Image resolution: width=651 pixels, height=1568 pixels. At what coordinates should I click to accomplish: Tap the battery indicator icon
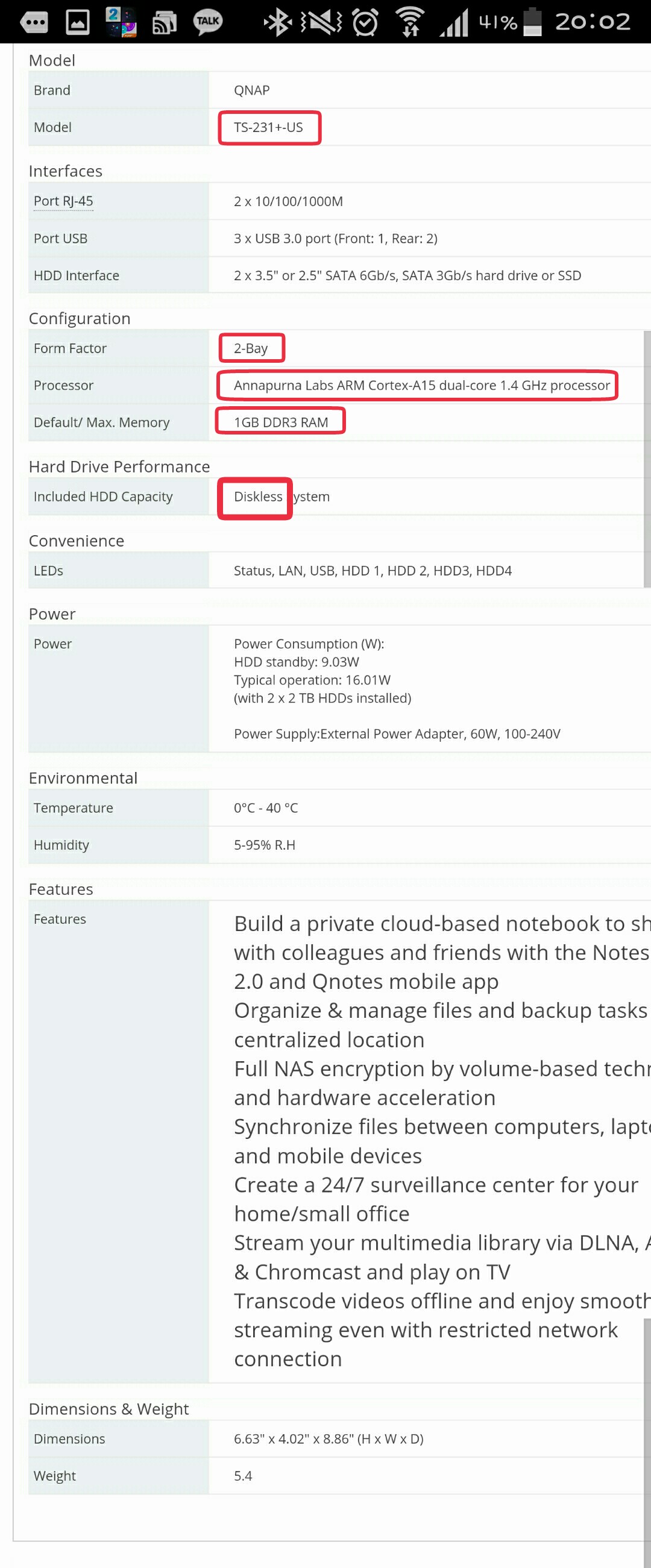click(532, 22)
